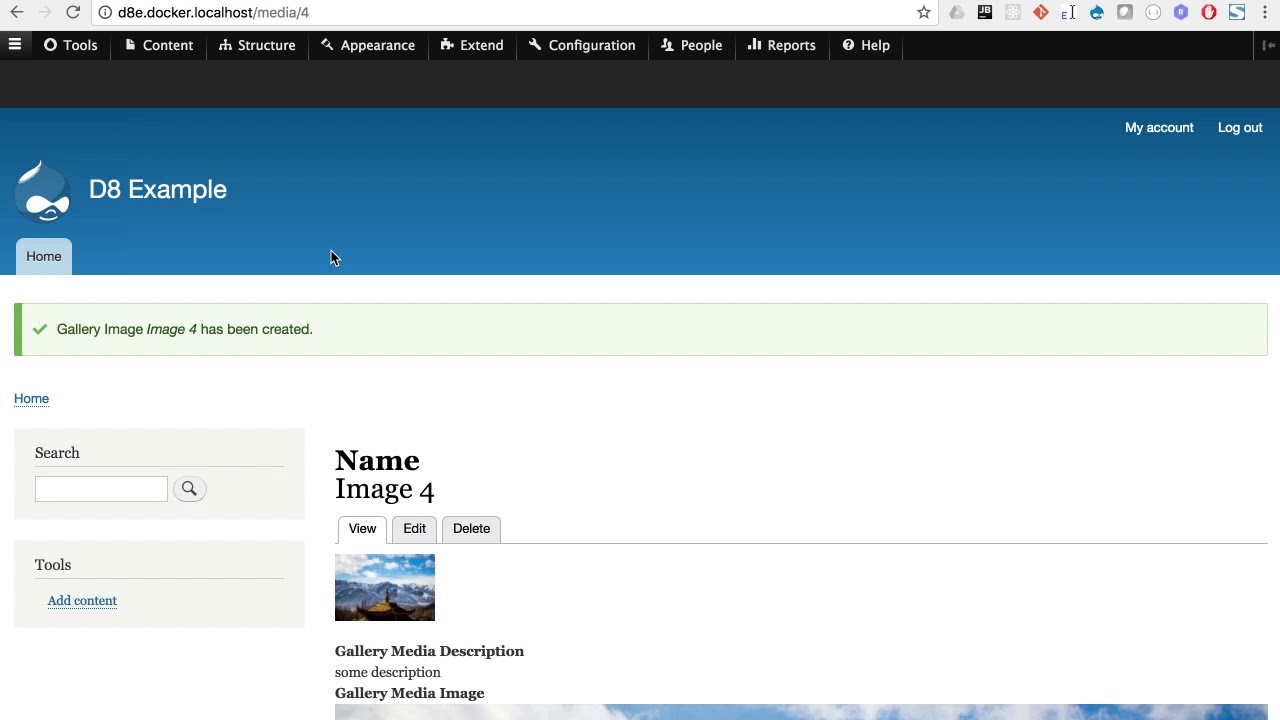Click the Google Drive extension icon
The width and height of the screenshot is (1280, 720).
[x=957, y=12]
